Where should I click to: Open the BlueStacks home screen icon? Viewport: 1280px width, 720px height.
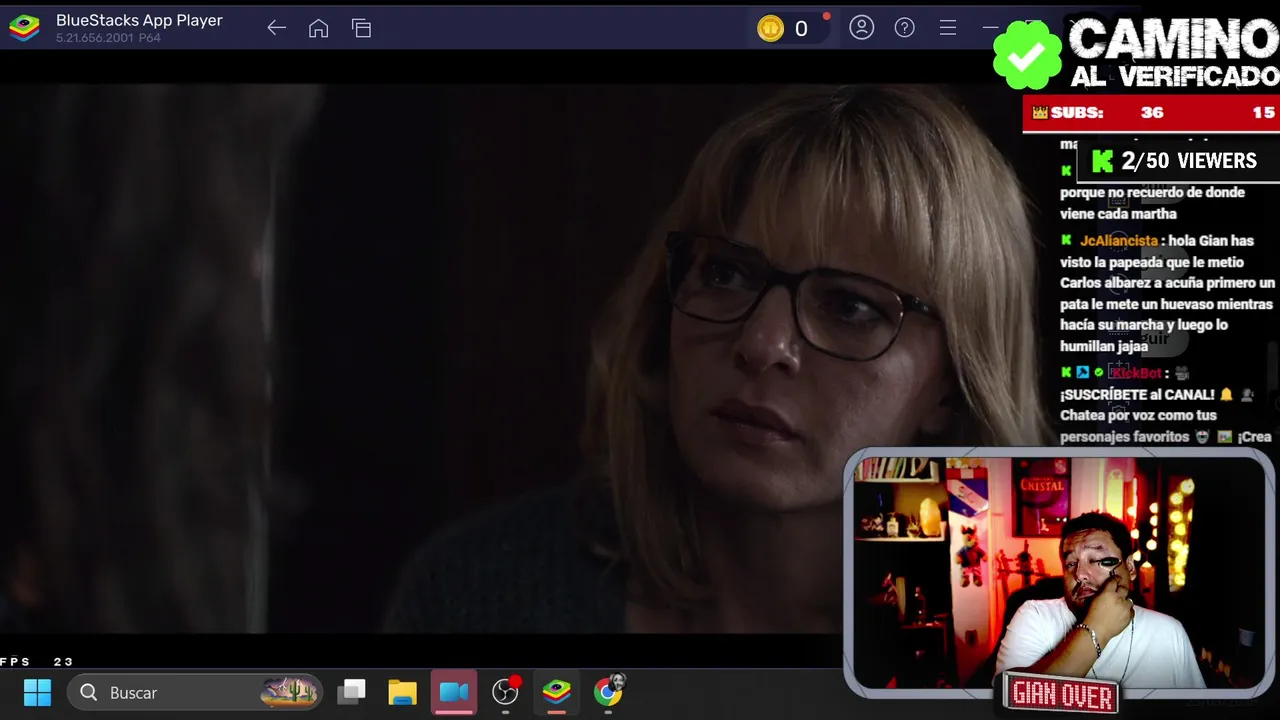(x=319, y=28)
